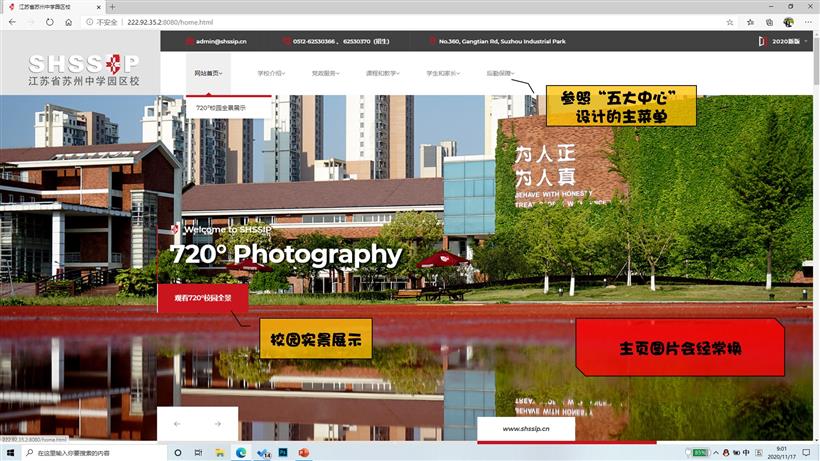820x461 pixels.
Task: Open the notification center icon
Action: click(x=806, y=453)
